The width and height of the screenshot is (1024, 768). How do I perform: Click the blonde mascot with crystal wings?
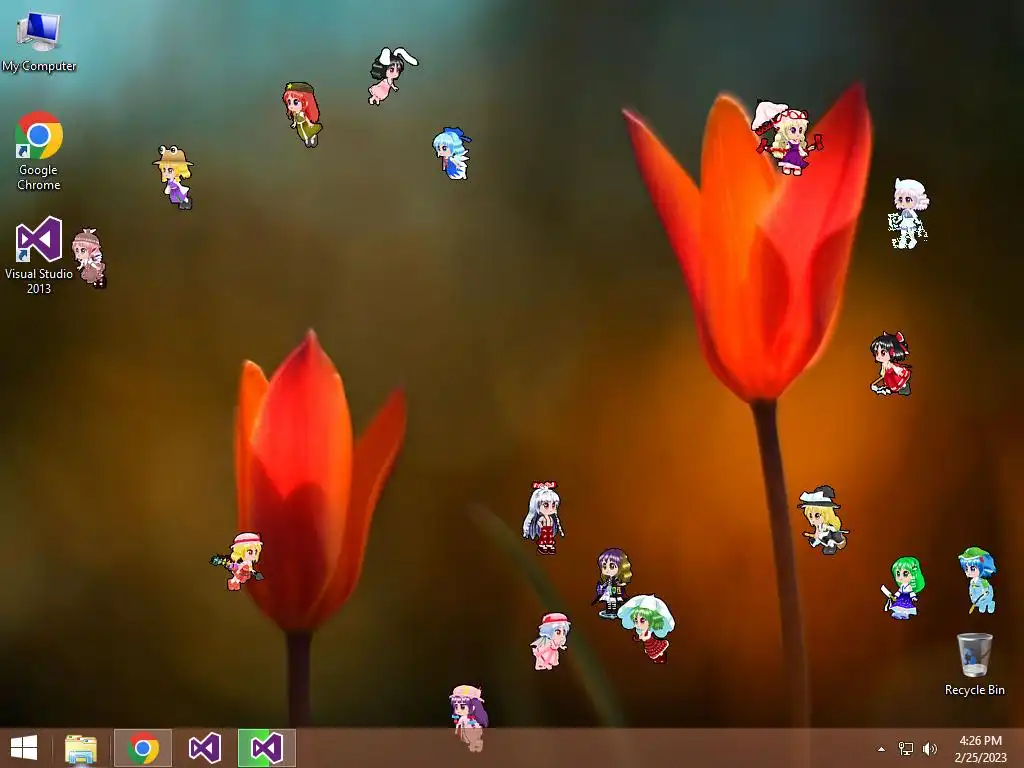click(239, 562)
